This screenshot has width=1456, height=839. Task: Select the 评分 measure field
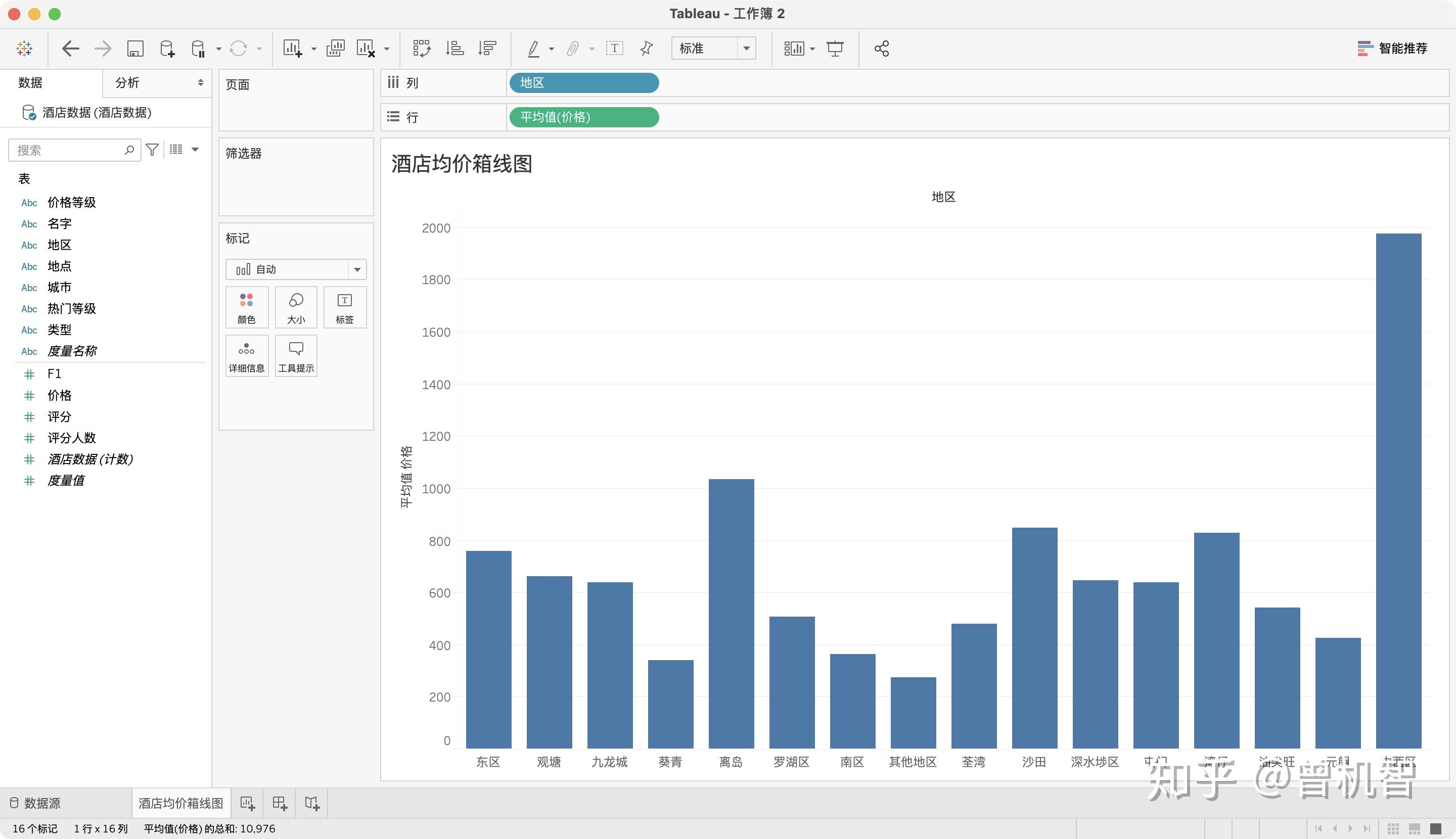click(x=59, y=416)
